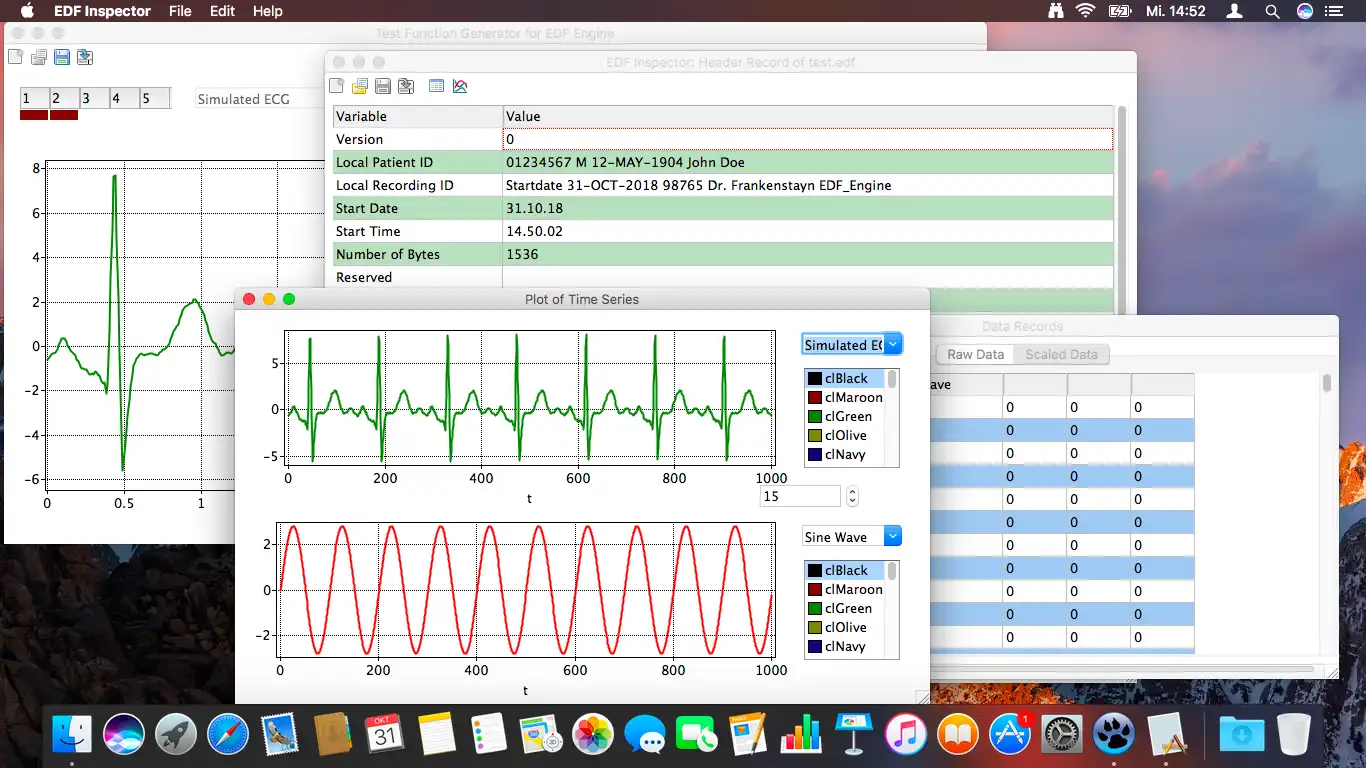This screenshot has height=768, width=1366.
Task: Click the save-as icon in Test Function Generator toolbar
Action: 85,57
